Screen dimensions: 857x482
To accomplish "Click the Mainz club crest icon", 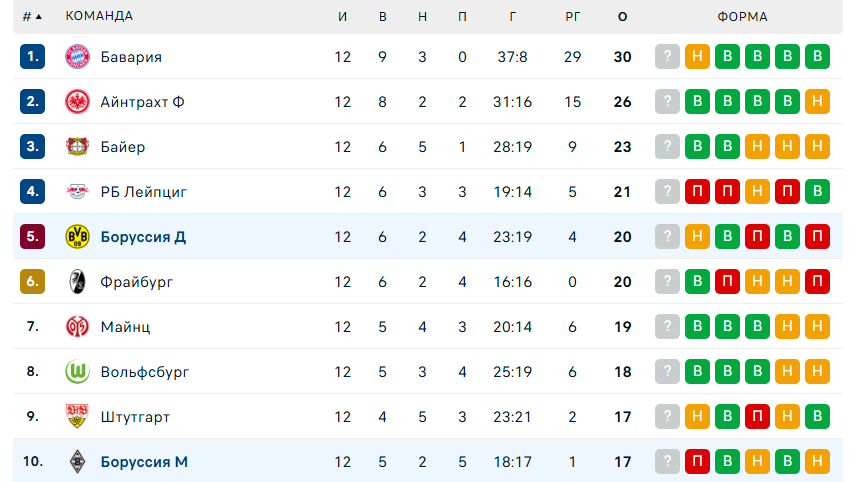I will pos(77,327).
